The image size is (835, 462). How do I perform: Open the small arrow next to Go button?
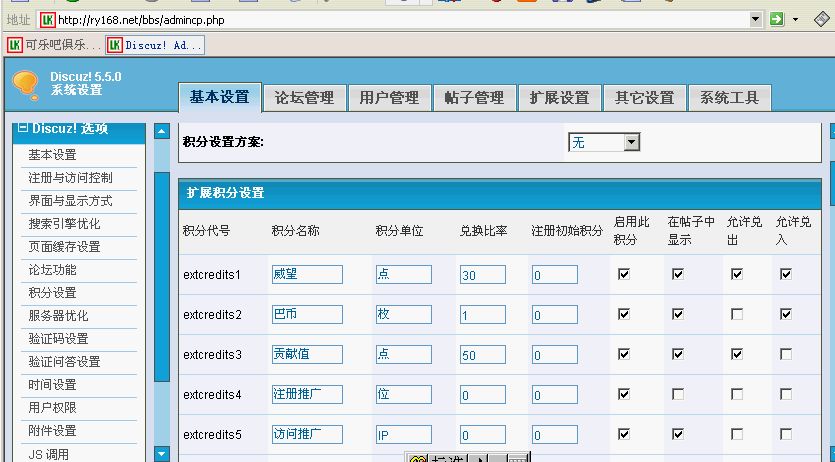point(796,20)
